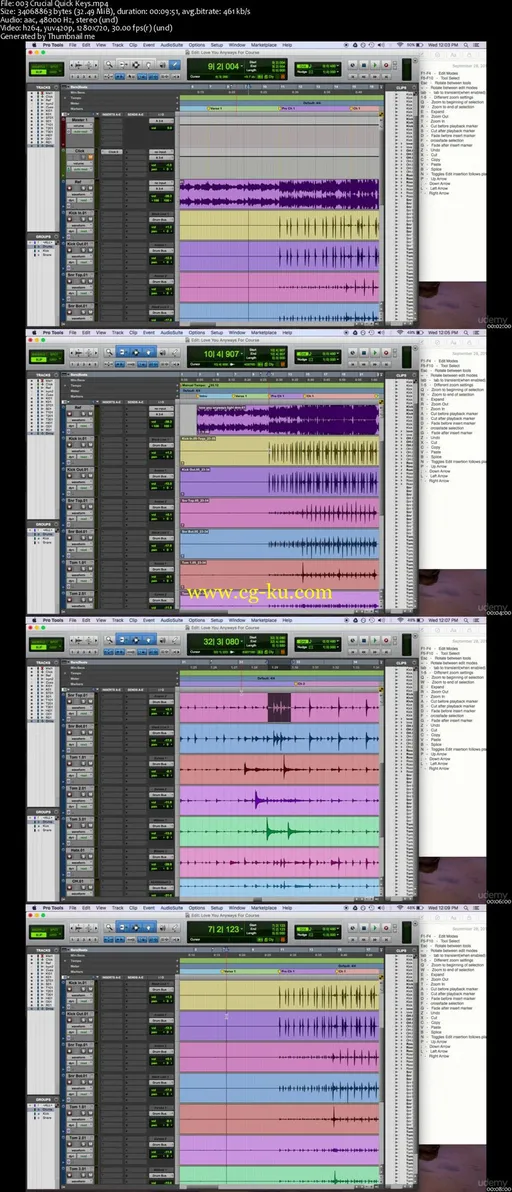Select the highlighted Pencil tool in the 12:03 PM frame
512x1192 pixels.
174,64
